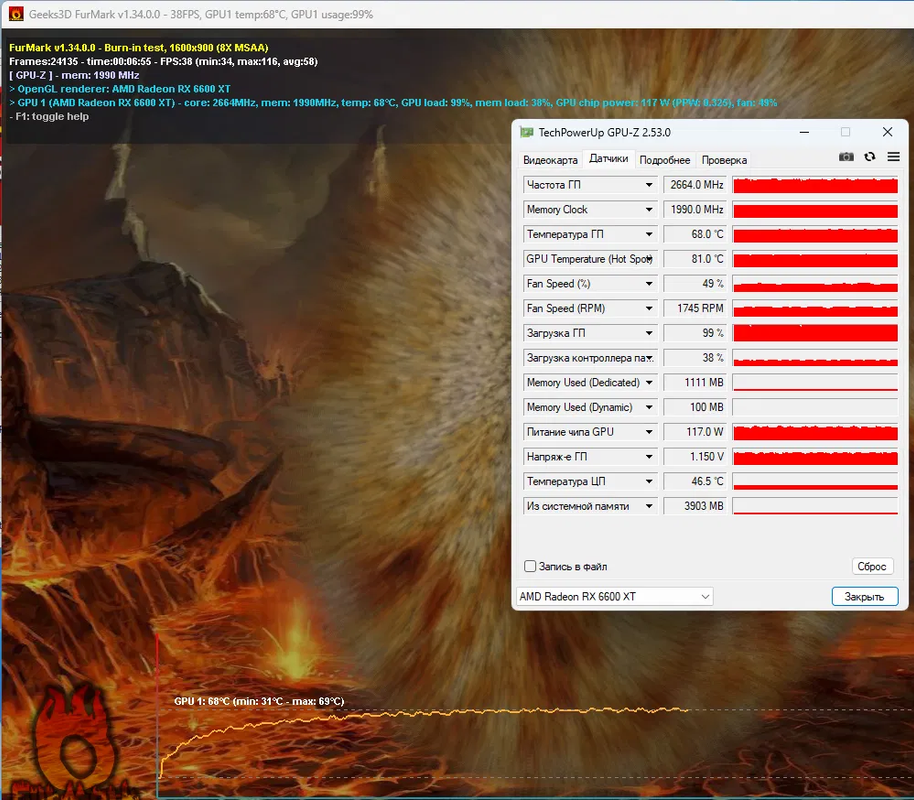
Task: Click the 2664.0 MHz GPU clock value
Action: coord(695,185)
